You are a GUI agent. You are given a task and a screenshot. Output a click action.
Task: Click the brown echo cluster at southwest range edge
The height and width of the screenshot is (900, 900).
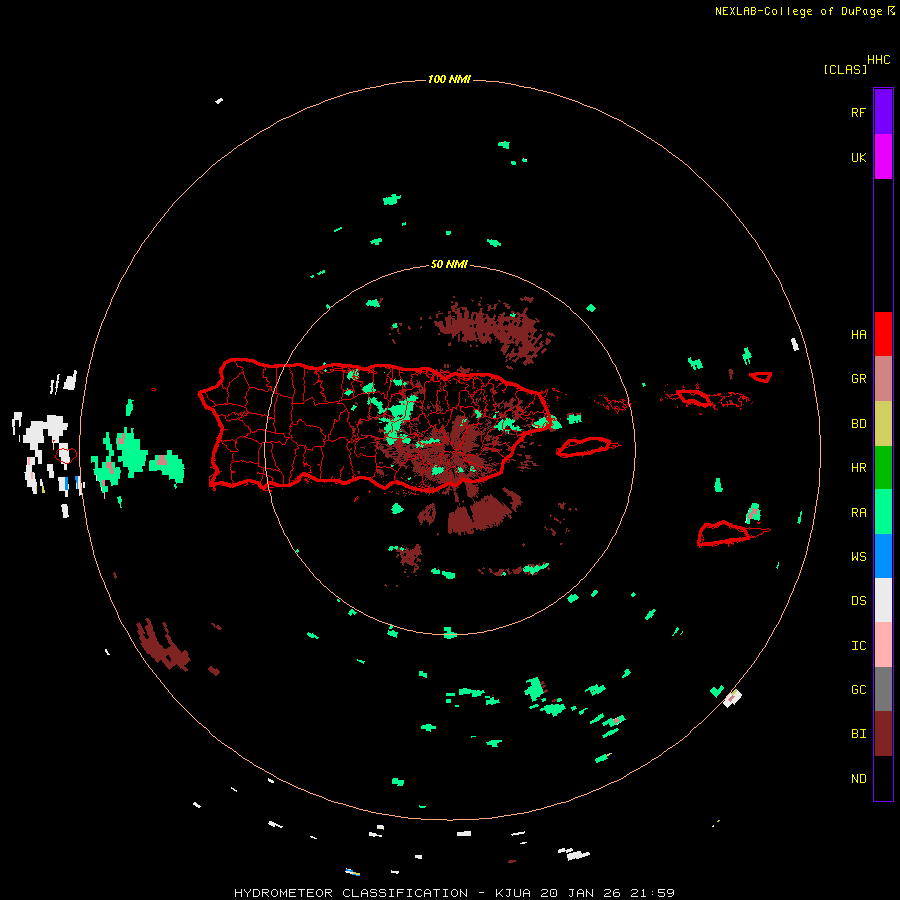pos(164,645)
